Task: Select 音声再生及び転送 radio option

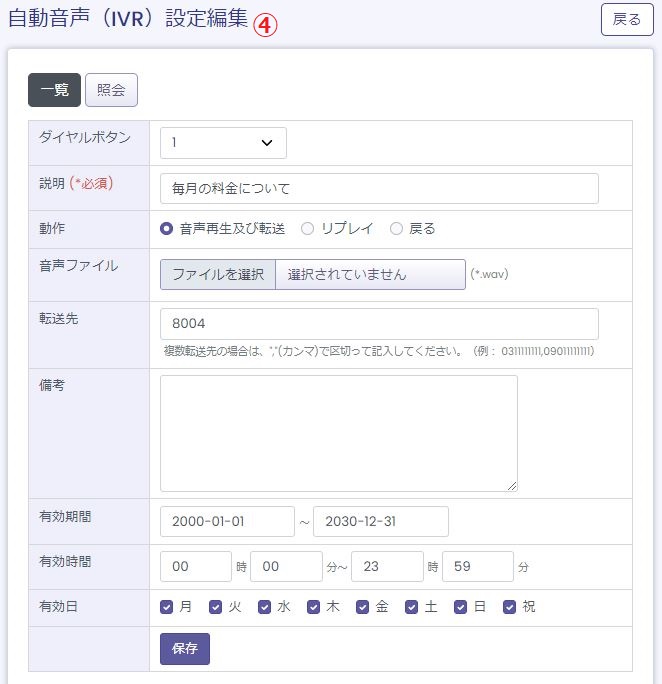Action: [167, 229]
